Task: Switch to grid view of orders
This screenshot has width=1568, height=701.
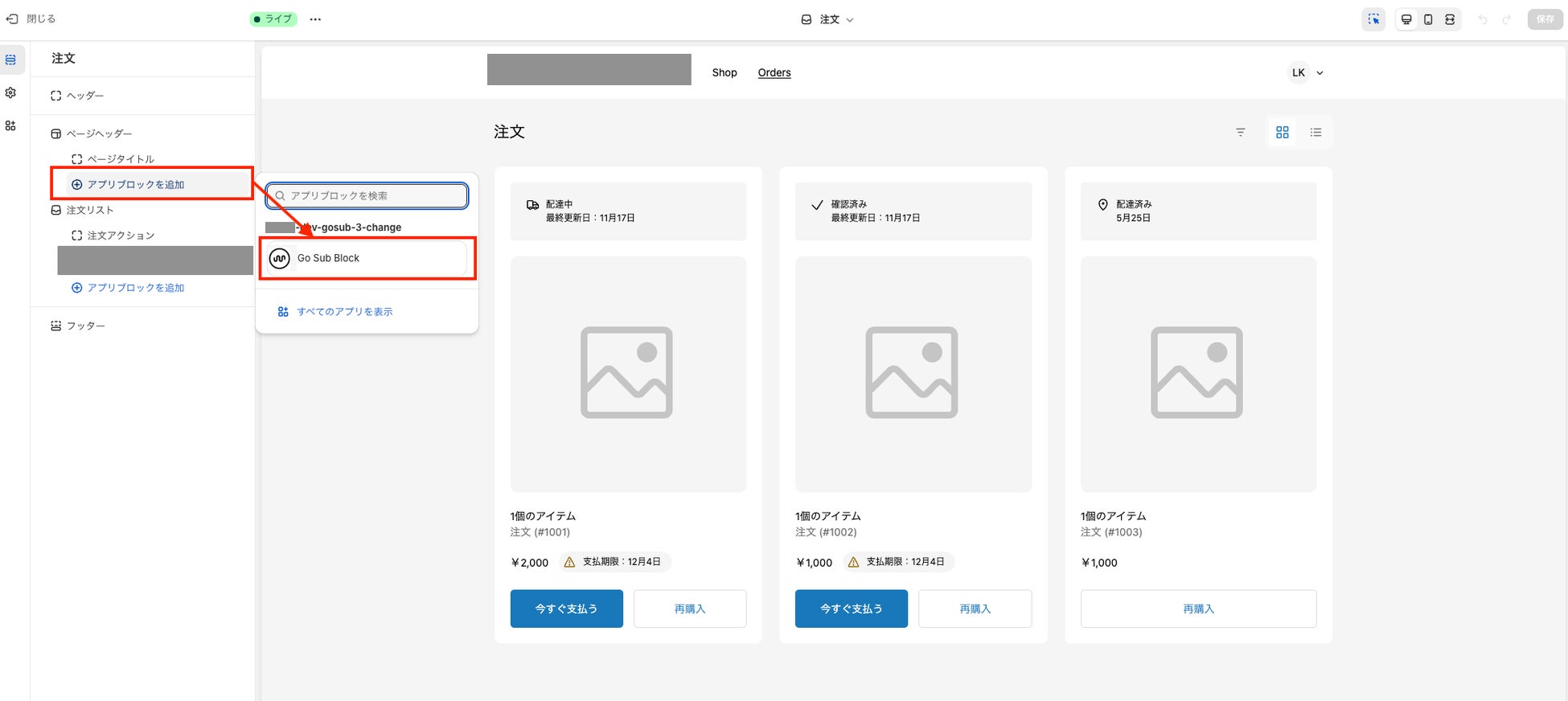Action: (x=1283, y=132)
